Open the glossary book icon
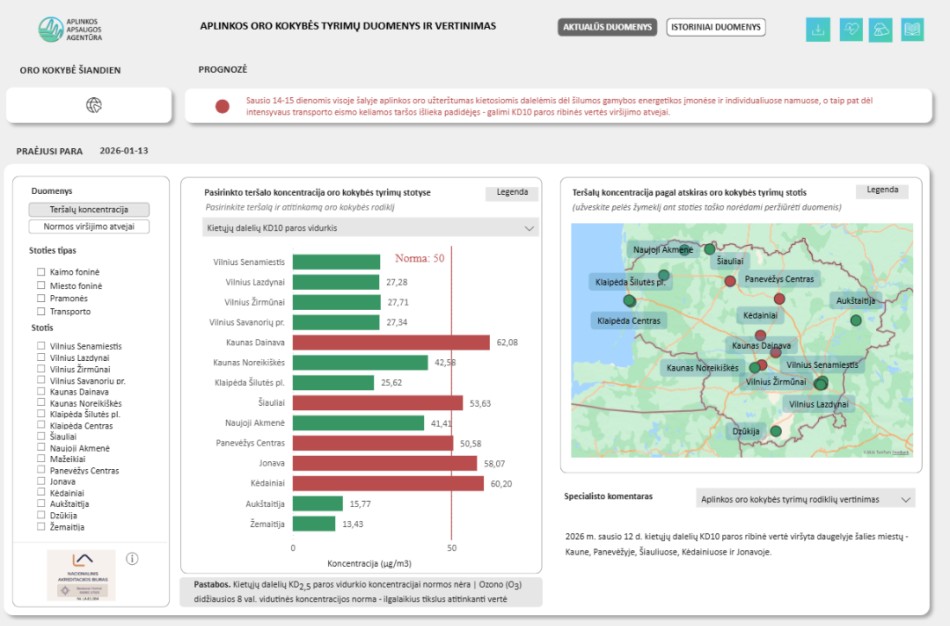 tap(912, 29)
